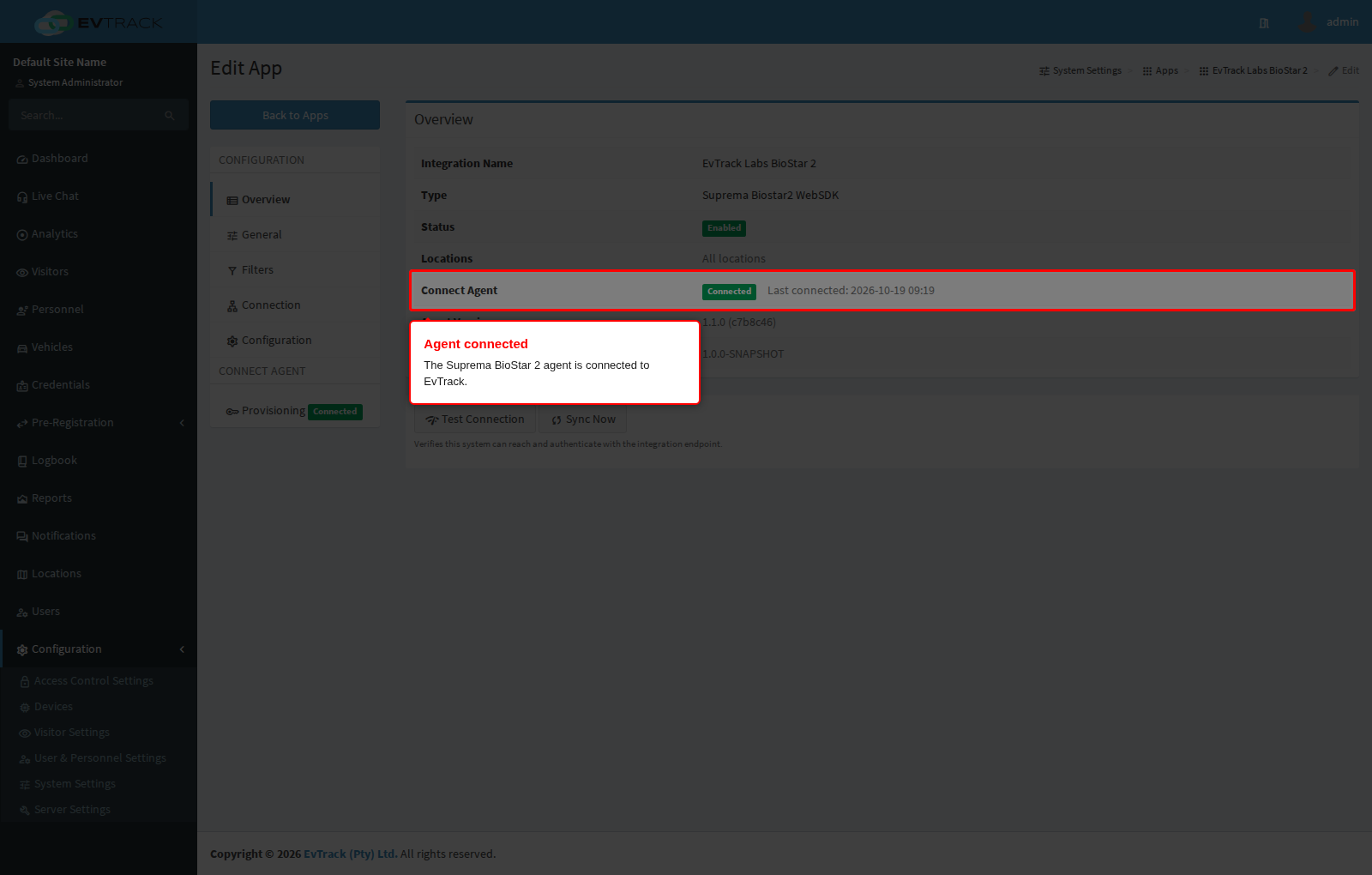Screen dimensions: 1372x875
Task: Click the Connected badge in Connect Agent row
Action: pyautogui.click(x=729, y=292)
